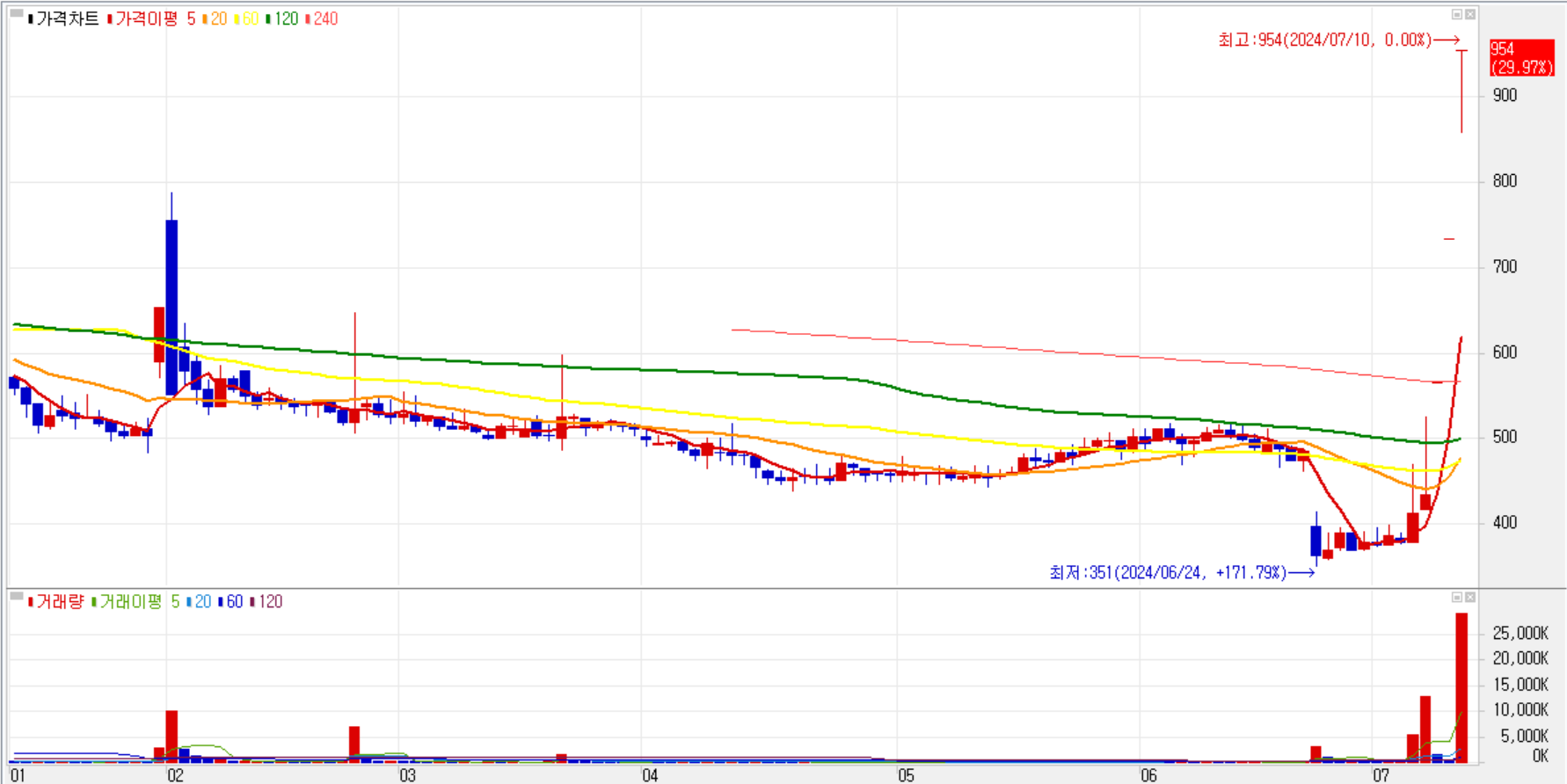The height and width of the screenshot is (784, 1567).
Task: Click the 0K volume axis label
Action: pos(1540,756)
